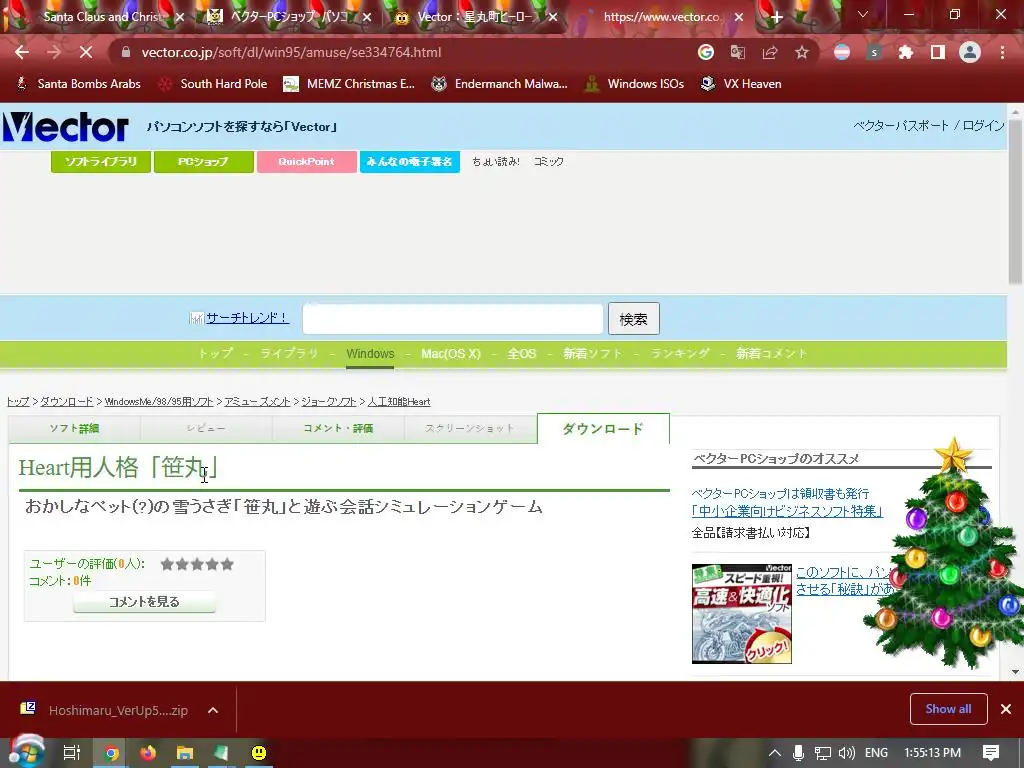Image resolution: width=1024 pixels, height=768 pixels.
Task: Open the Chrome three-dot menu
Action: point(1002,52)
